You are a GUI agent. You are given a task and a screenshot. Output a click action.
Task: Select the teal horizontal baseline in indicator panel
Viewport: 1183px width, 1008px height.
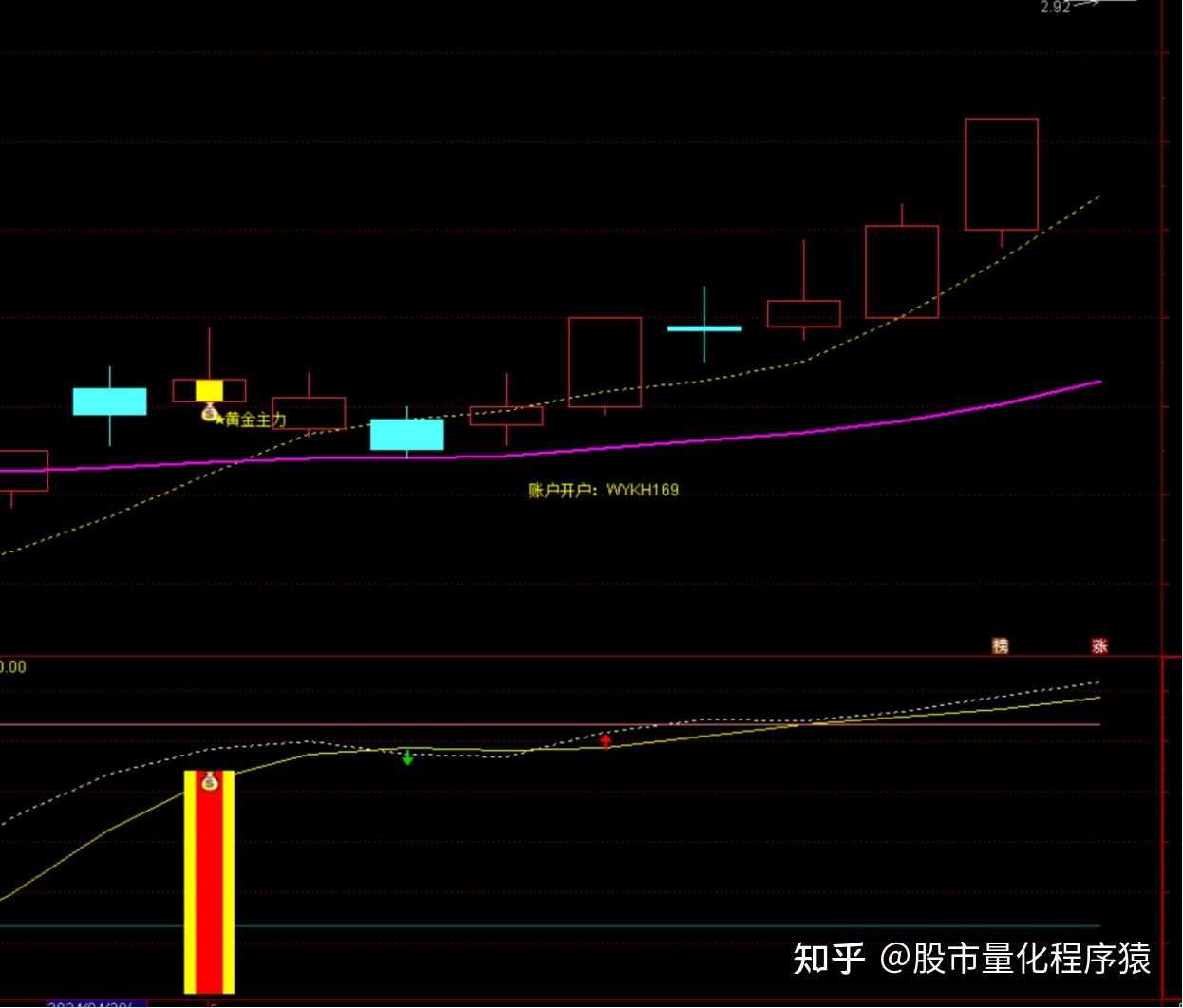coord(551,925)
